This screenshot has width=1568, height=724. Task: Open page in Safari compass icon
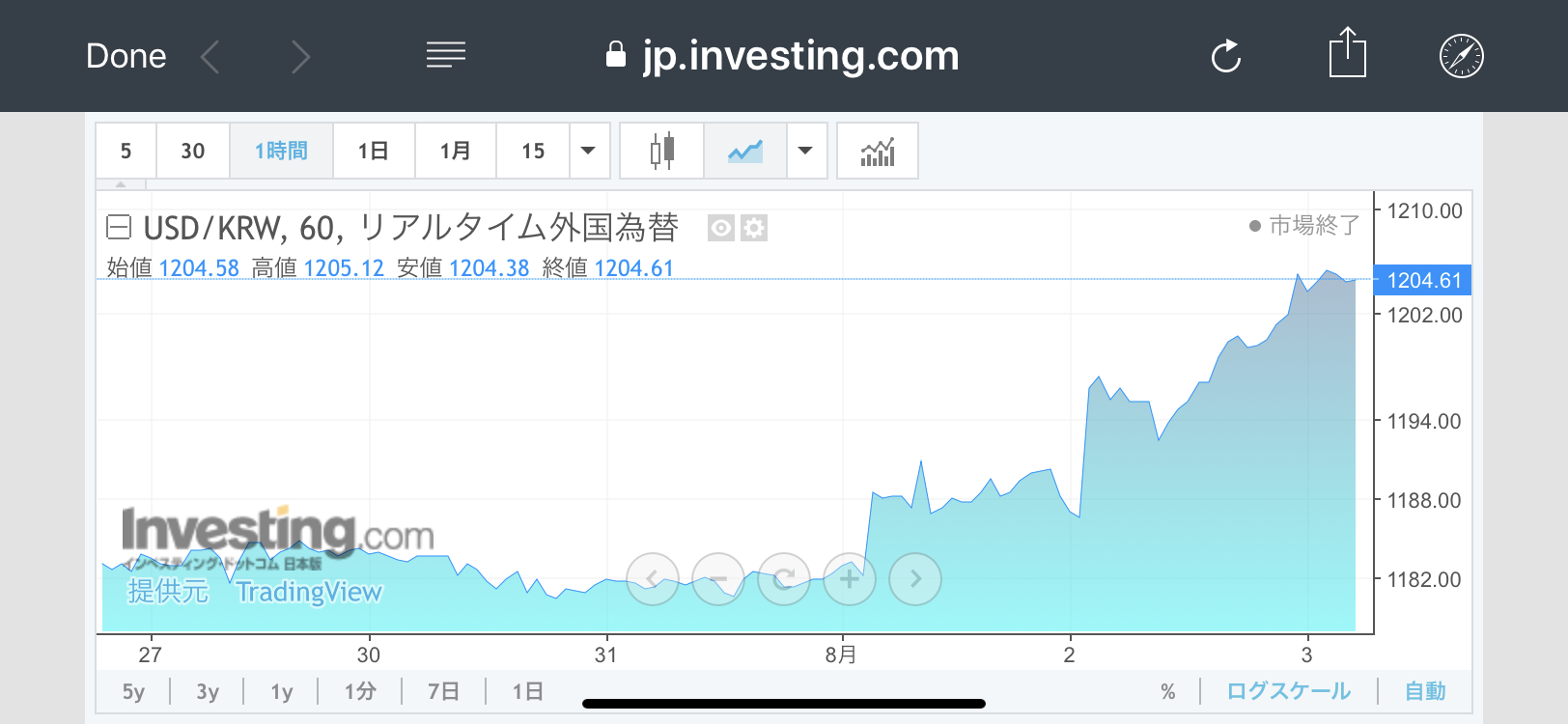(1461, 56)
